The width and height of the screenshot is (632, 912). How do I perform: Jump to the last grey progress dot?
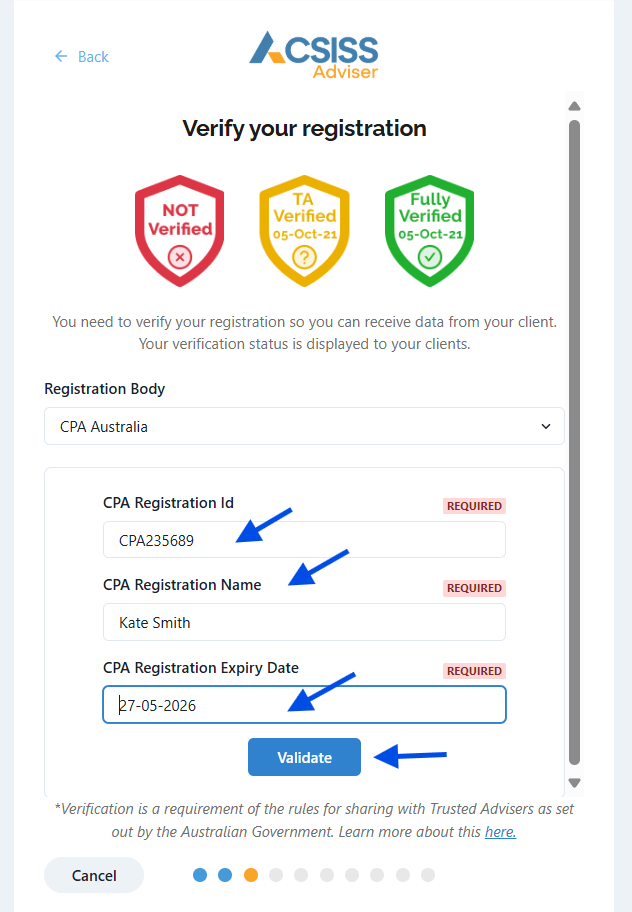428,875
